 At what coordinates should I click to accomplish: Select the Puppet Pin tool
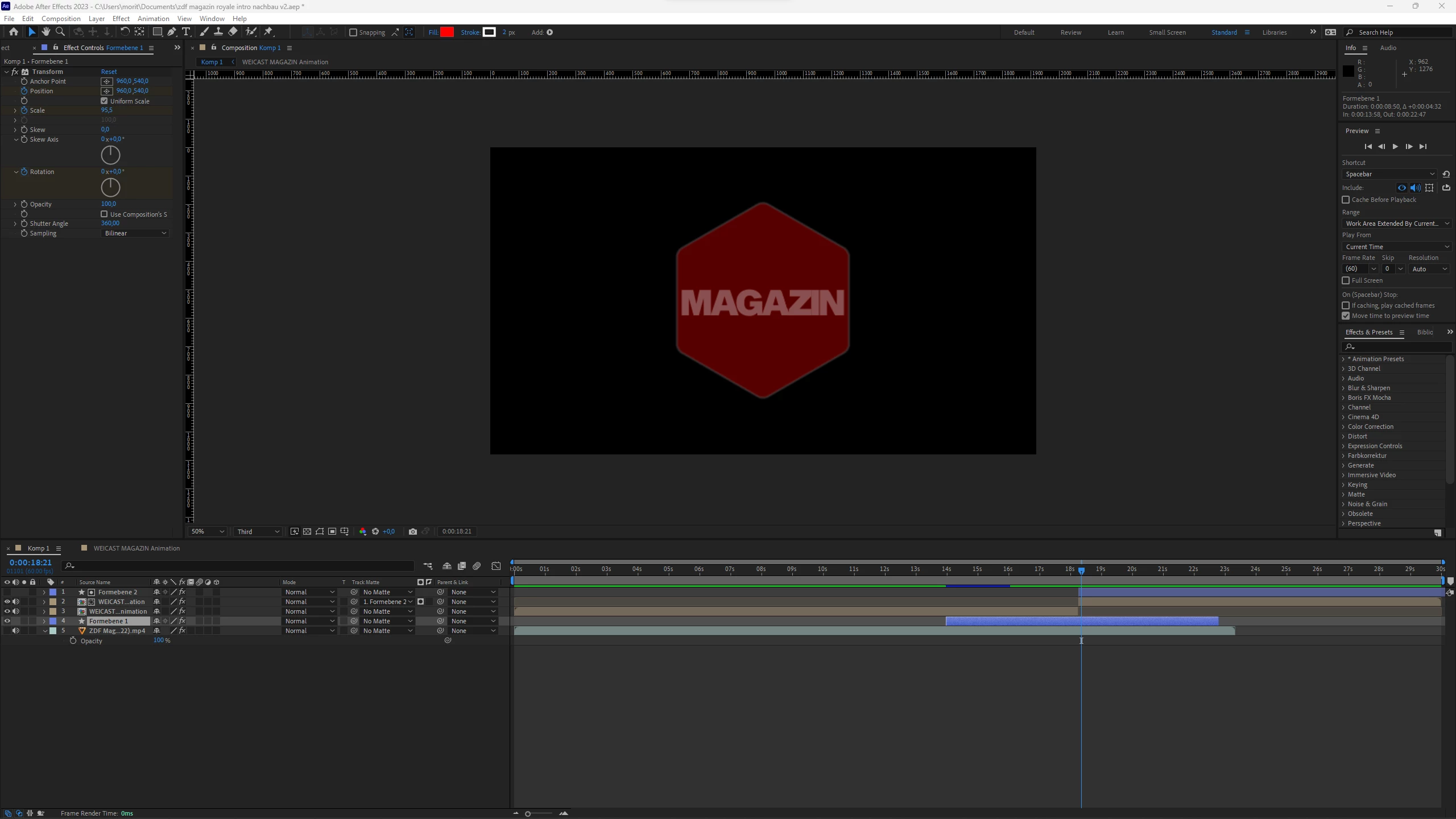click(268, 32)
